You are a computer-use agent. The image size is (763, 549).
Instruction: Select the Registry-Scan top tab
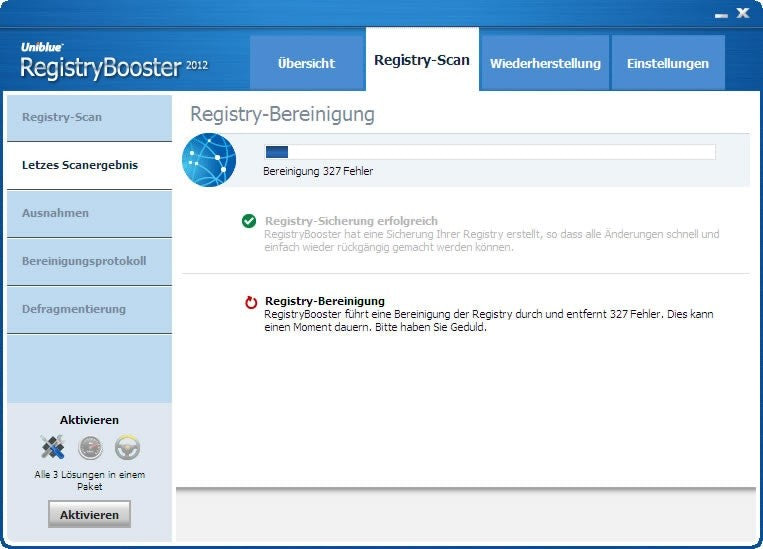[x=422, y=59]
